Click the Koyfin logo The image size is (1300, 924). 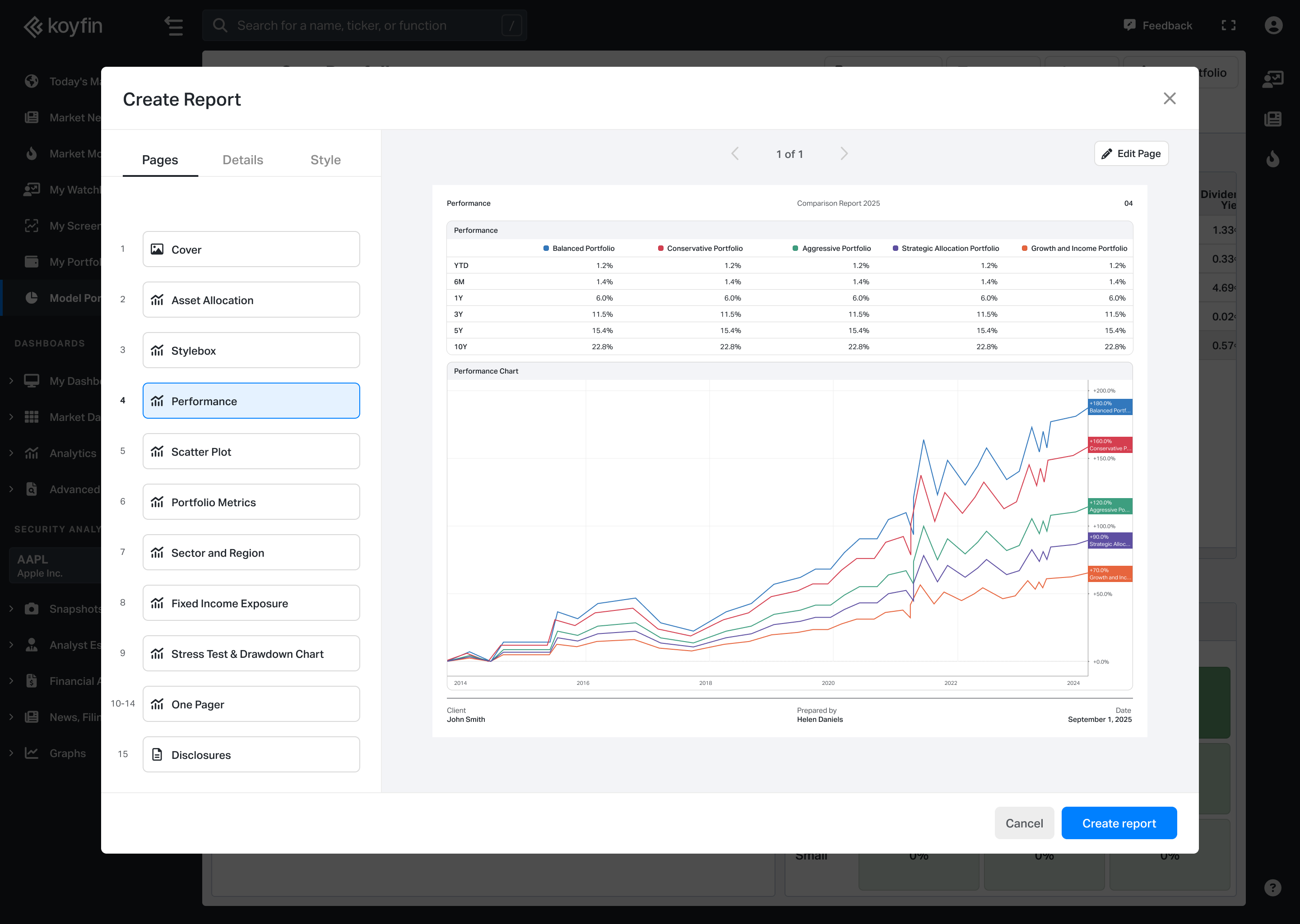(x=63, y=26)
